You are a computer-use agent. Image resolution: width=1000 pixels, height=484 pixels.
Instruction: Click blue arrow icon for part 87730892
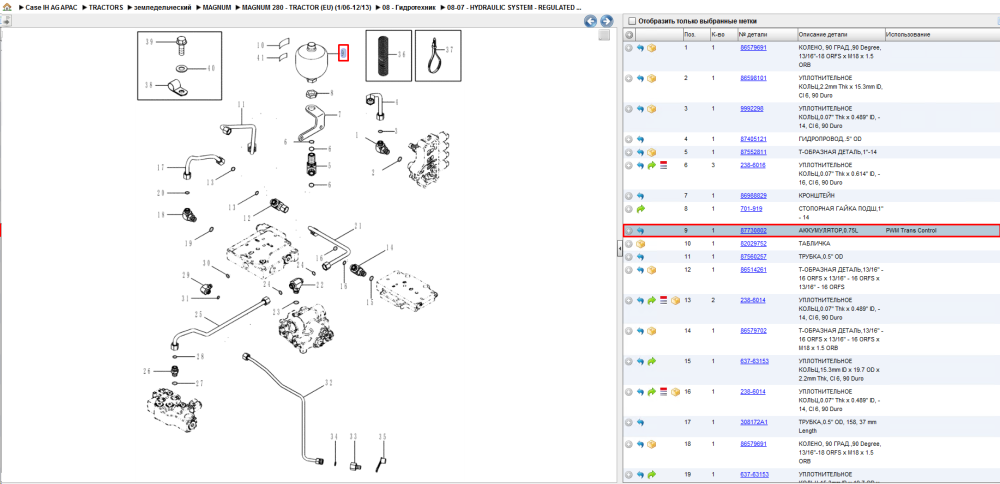640,231
